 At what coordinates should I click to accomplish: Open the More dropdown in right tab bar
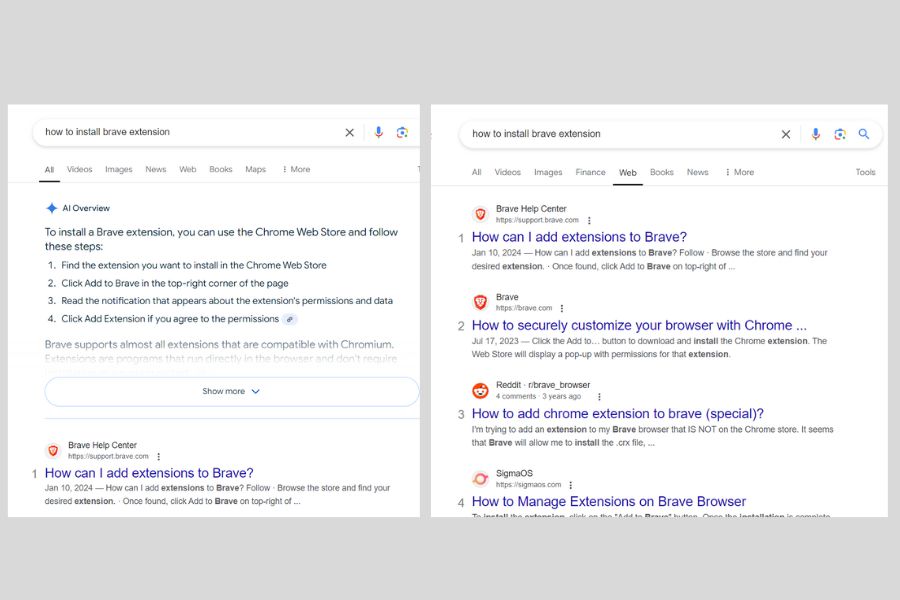[739, 172]
